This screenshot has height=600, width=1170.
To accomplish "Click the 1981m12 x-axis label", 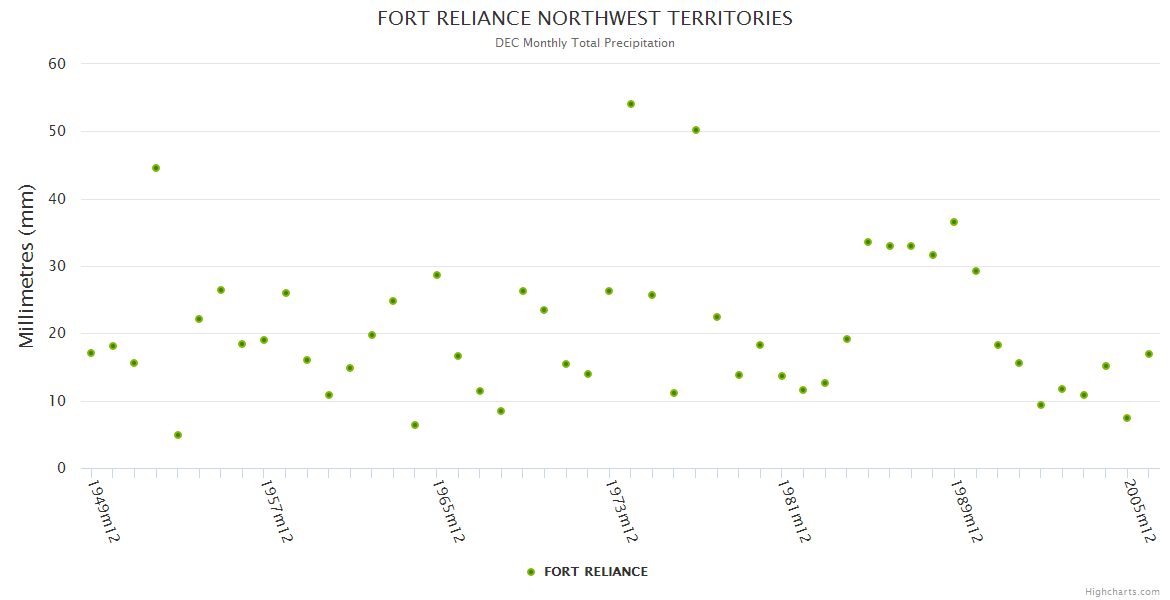I will click(x=794, y=510).
